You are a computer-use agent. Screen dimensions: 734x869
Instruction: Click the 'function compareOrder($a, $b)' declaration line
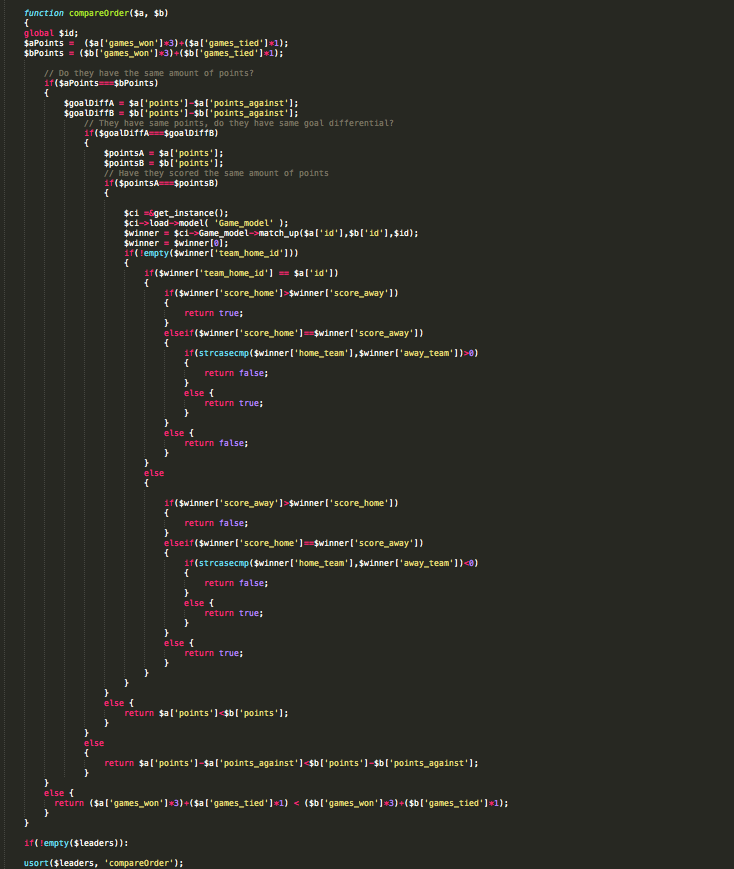pyautogui.click(x=96, y=13)
